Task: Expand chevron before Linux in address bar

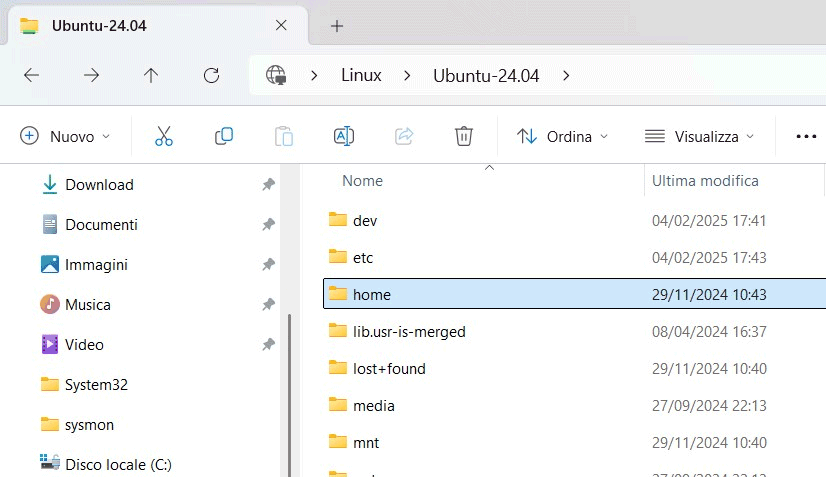Action: [x=314, y=76]
